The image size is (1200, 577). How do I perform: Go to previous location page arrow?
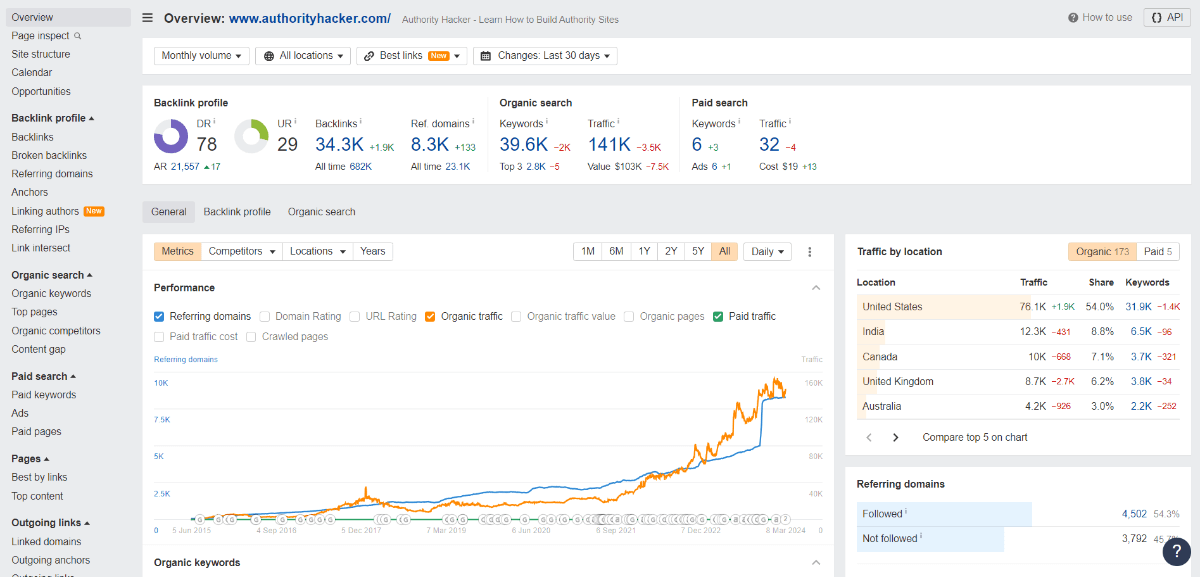[869, 437]
